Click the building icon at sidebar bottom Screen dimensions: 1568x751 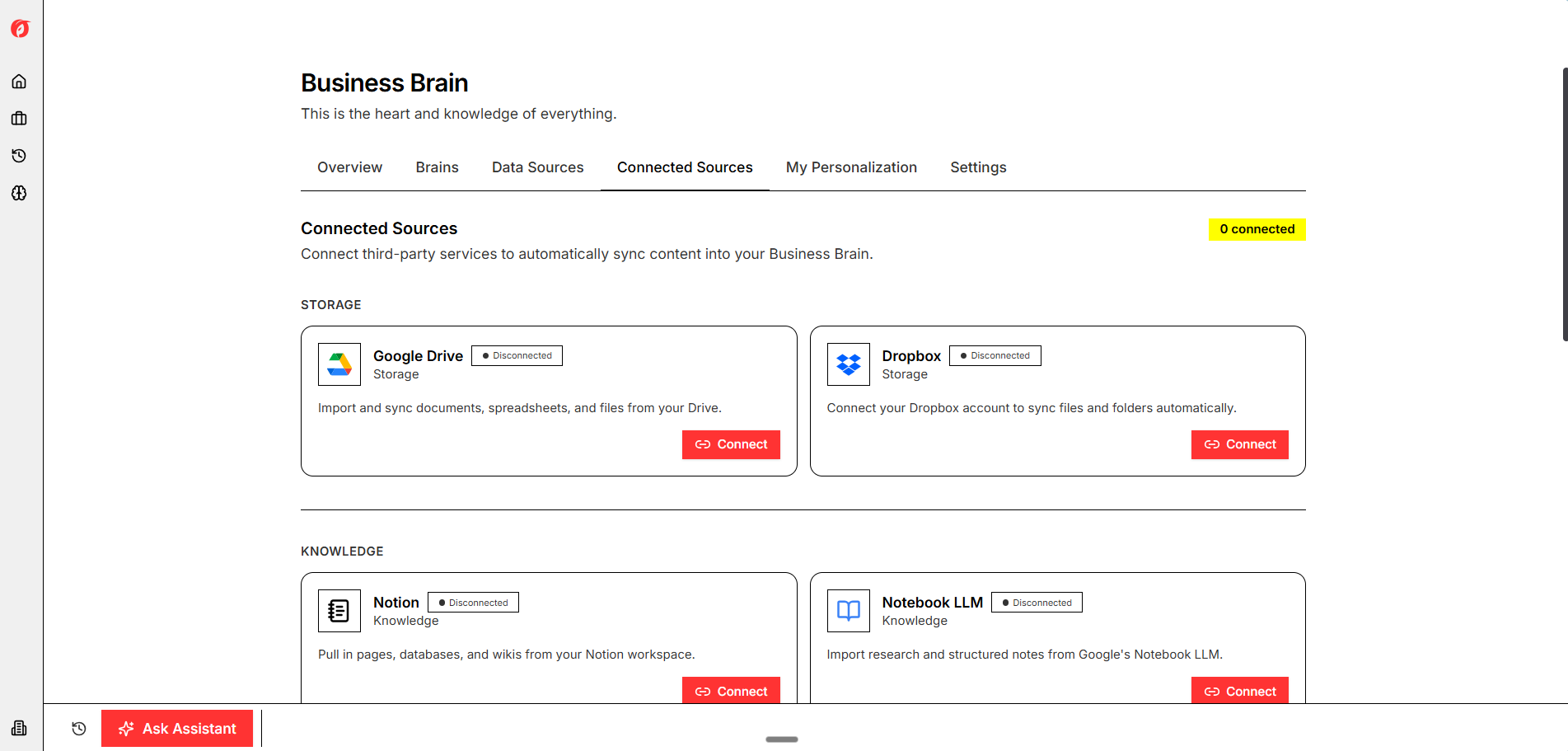pos(19,728)
